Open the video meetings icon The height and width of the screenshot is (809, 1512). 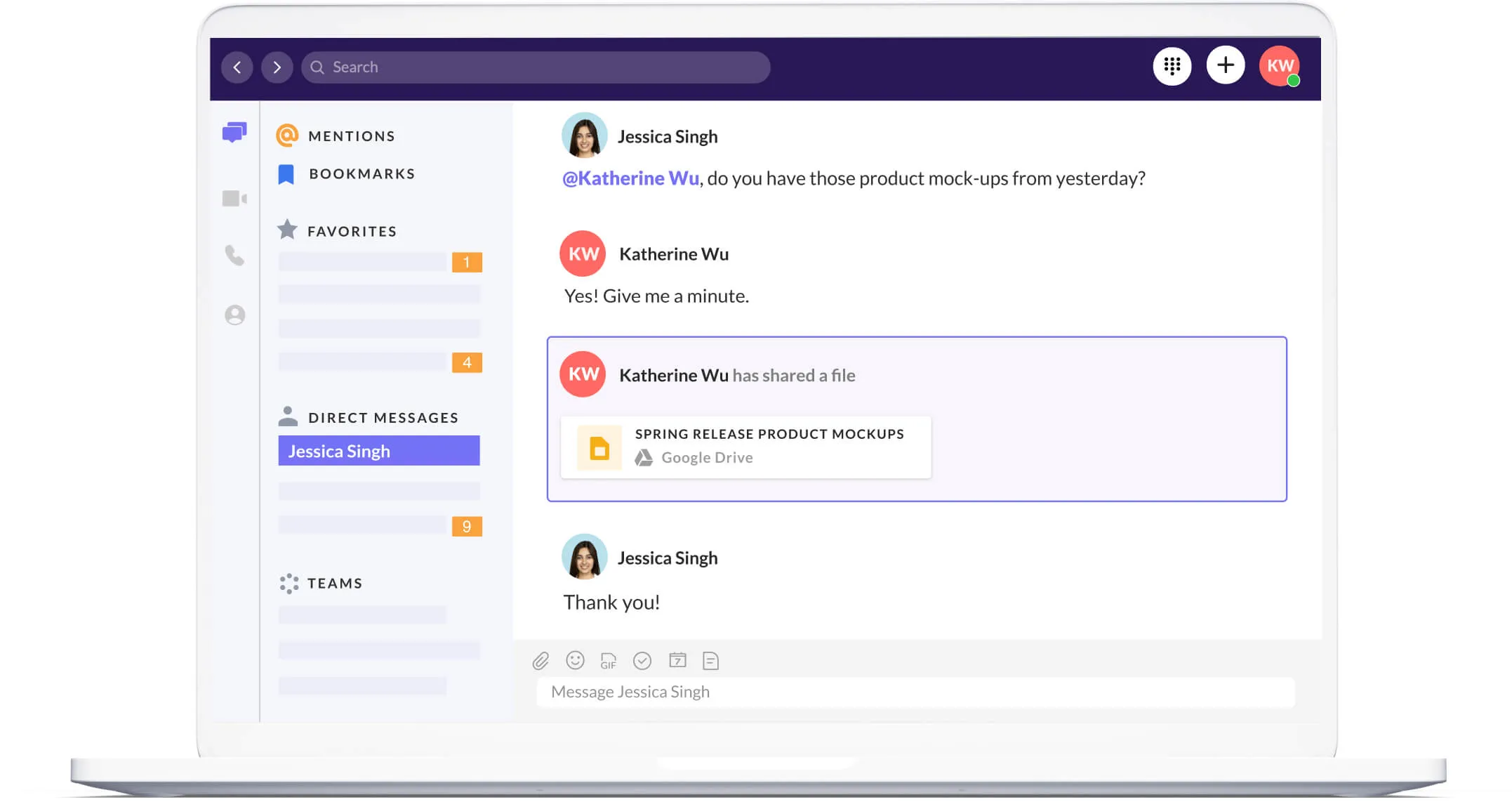234,199
